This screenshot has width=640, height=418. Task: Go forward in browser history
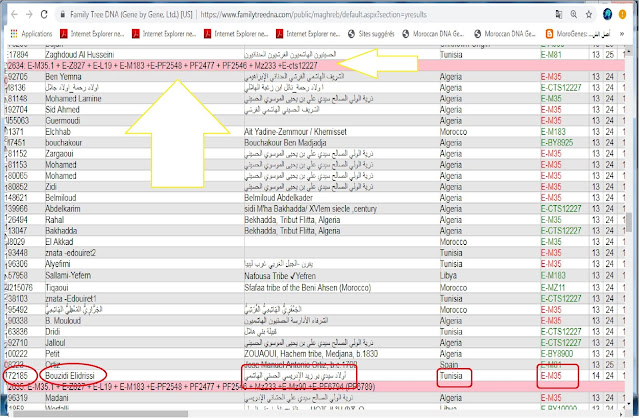(29, 15)
